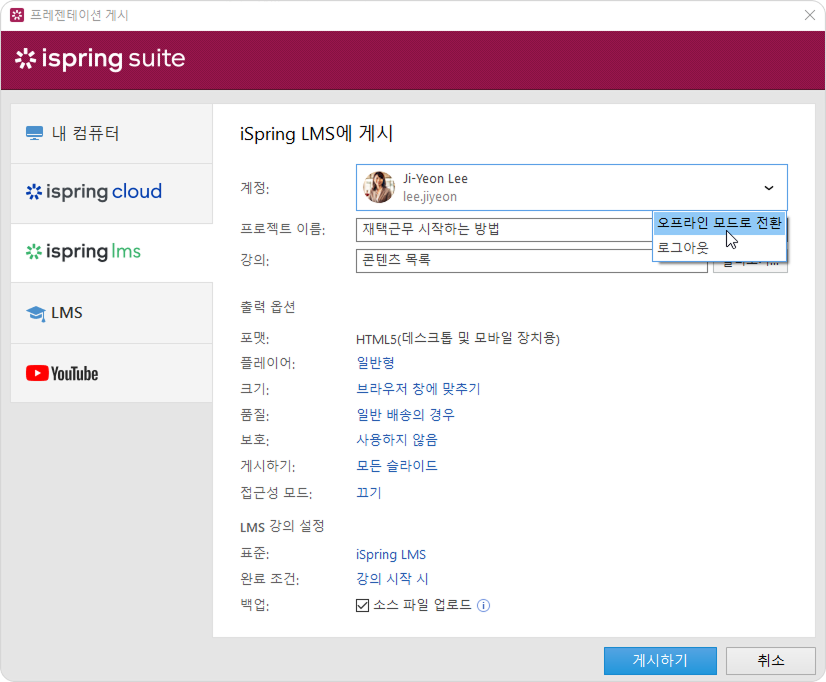Click the Ji-Yeon Lee profile avatar

pos(378,187)
